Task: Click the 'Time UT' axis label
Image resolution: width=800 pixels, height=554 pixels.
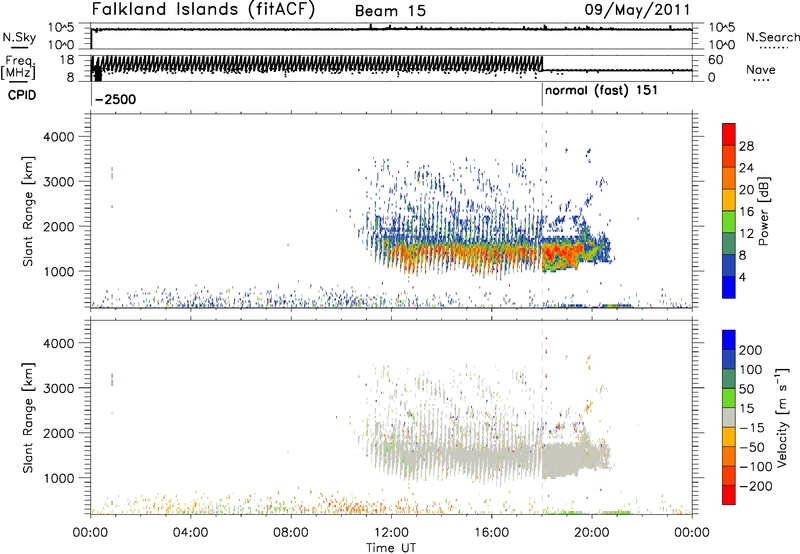Action: 391,547
